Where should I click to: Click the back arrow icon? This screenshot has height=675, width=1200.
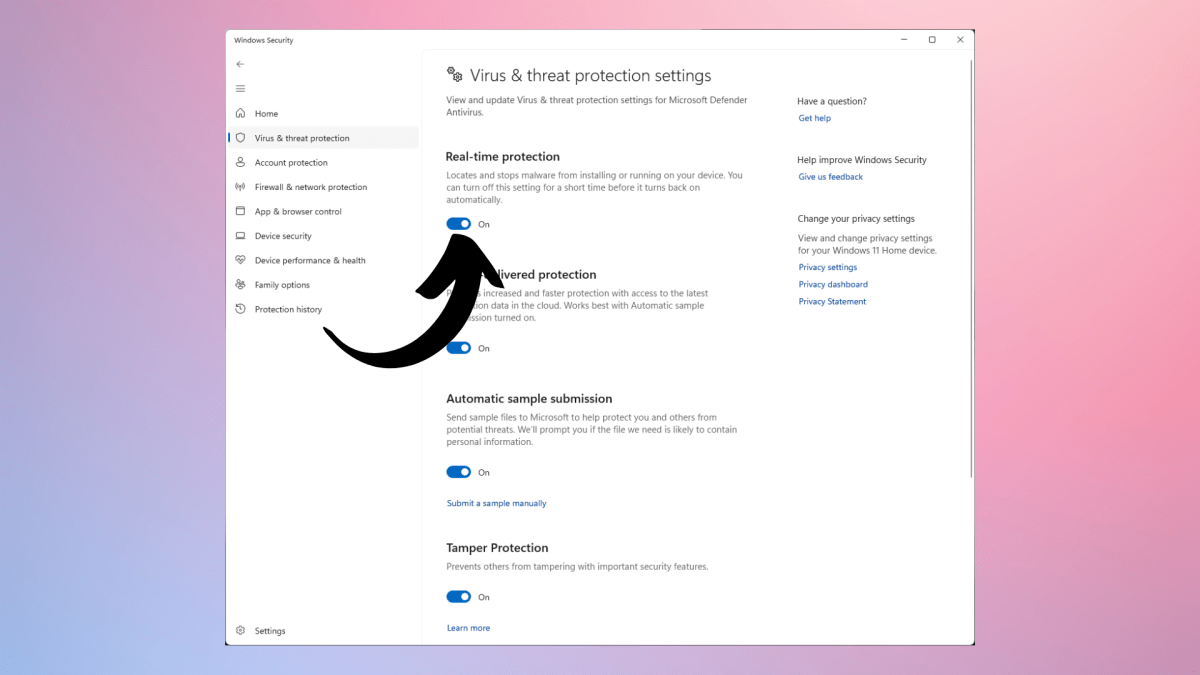(240, 64)
